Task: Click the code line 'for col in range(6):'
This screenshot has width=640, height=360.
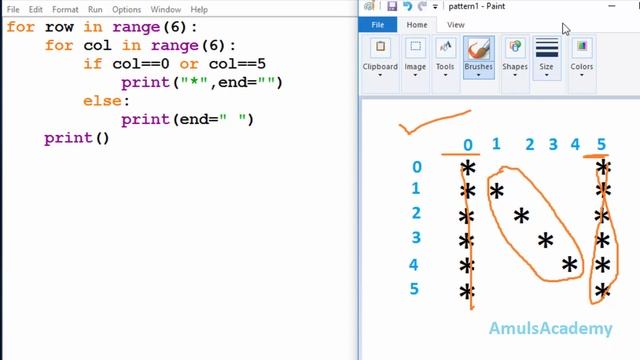Action: point(140,46)
